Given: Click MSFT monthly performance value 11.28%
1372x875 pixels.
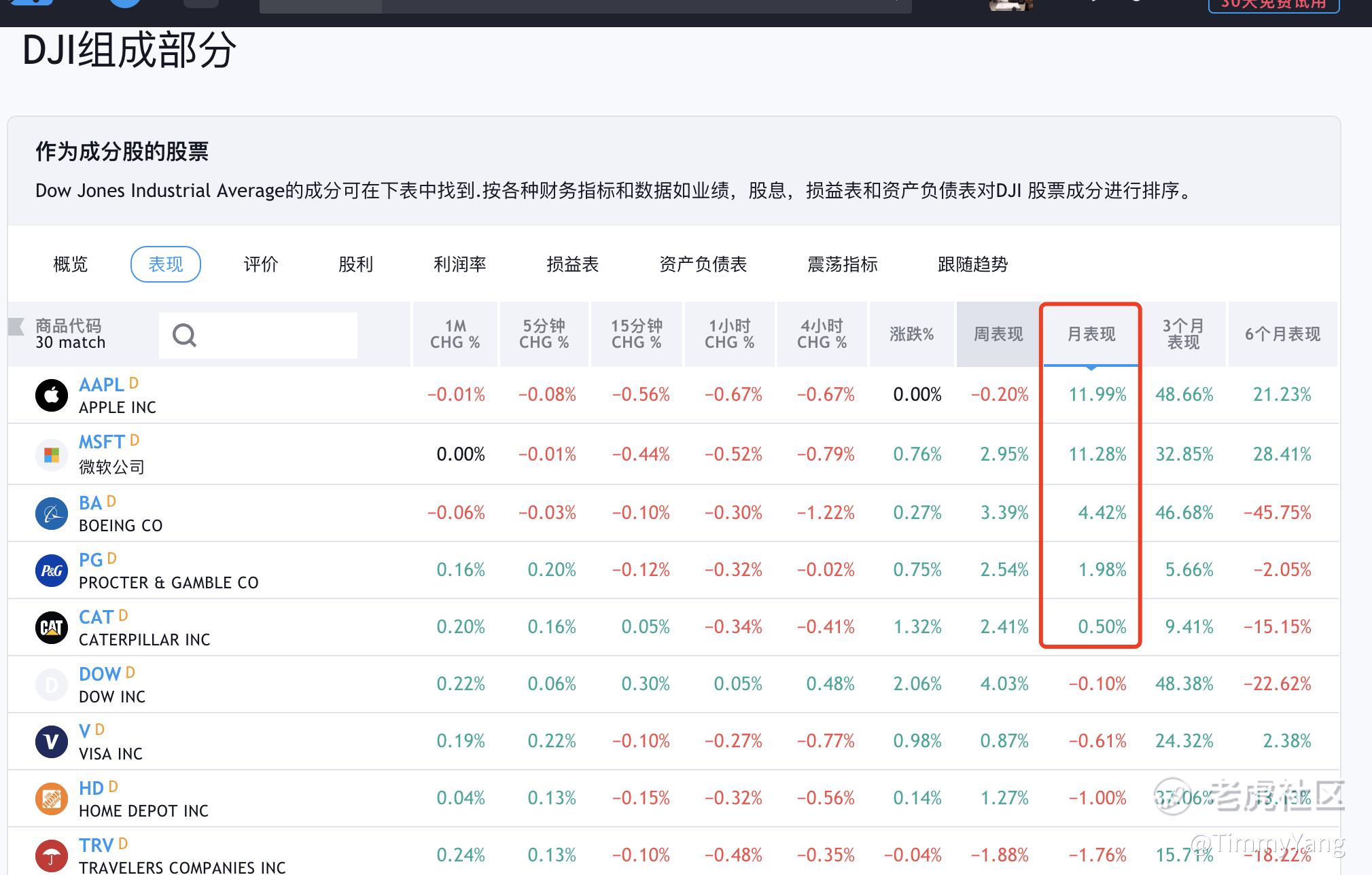Looking at the screenshot, I should (1097, 454).
